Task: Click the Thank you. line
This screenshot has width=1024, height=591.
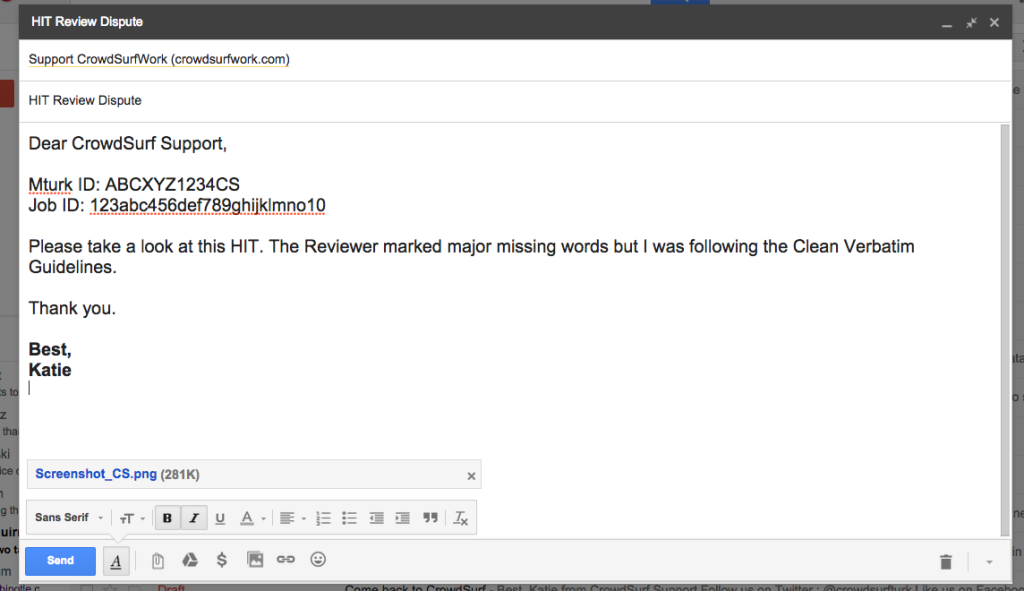Action: pyautogui.click(x=72, y=308)
